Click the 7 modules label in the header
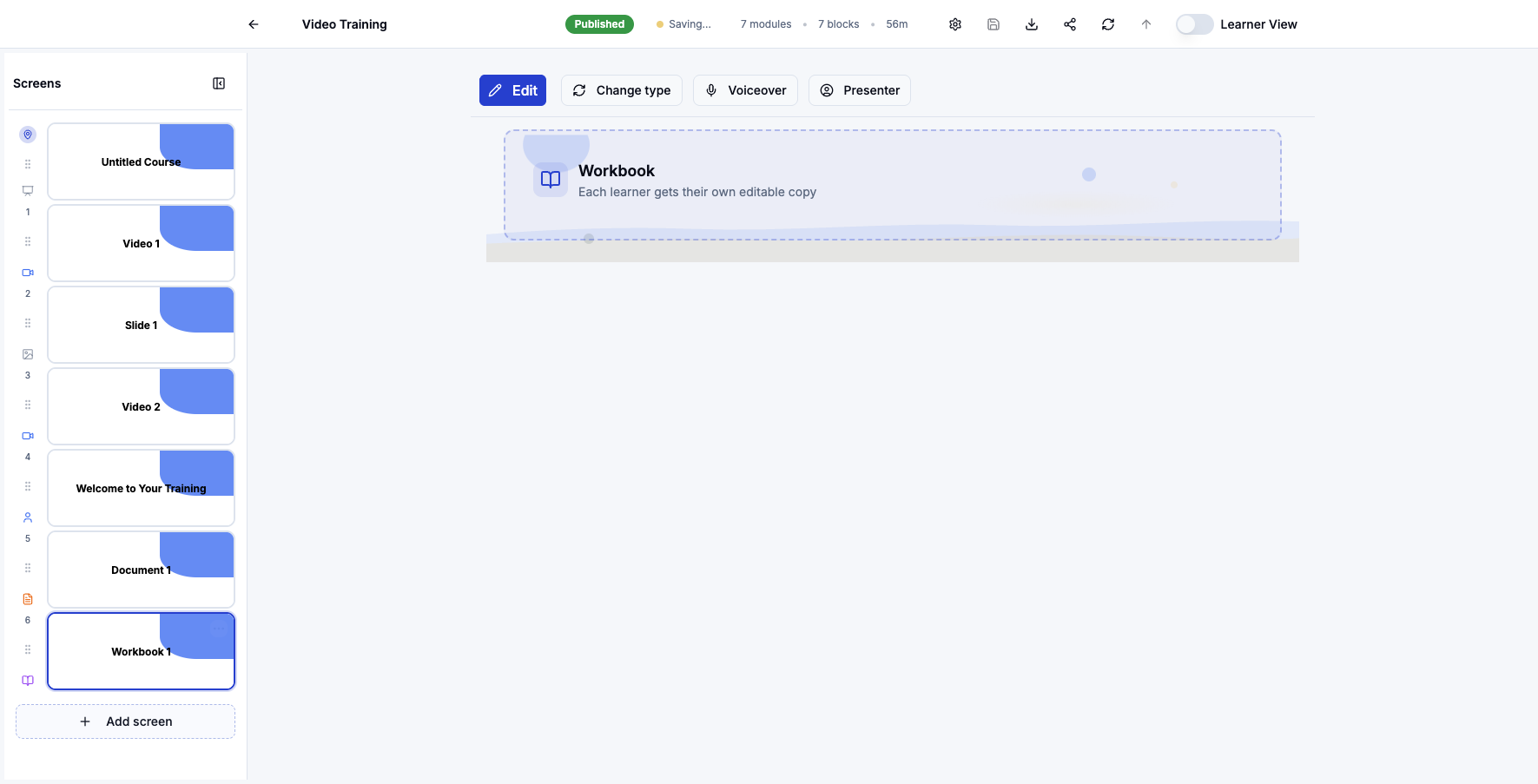Screen dimensions: 1538x784 tap(765, 23)
